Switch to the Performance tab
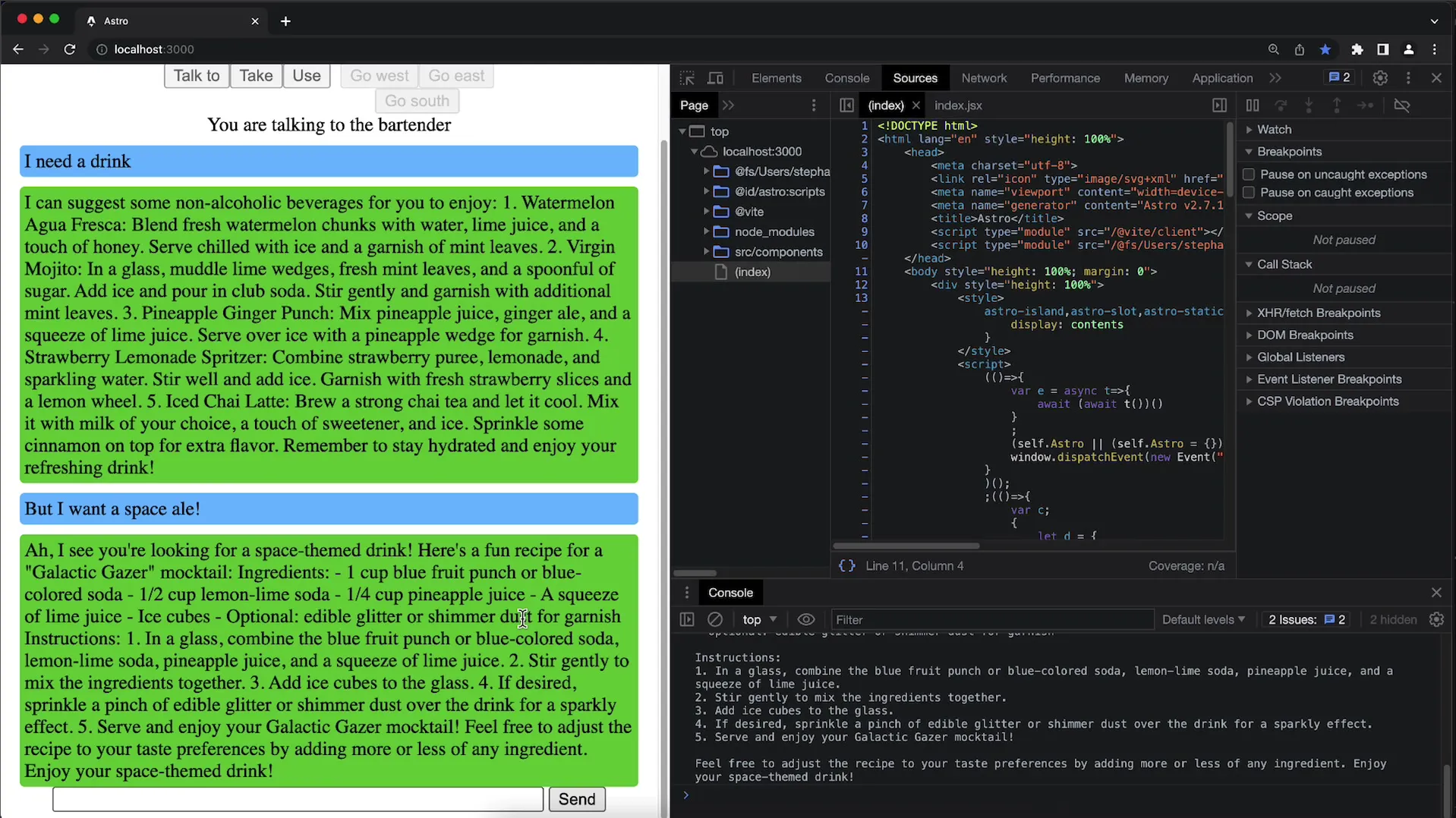Viewport: 1456px width, 818px height. [1064, 78]
